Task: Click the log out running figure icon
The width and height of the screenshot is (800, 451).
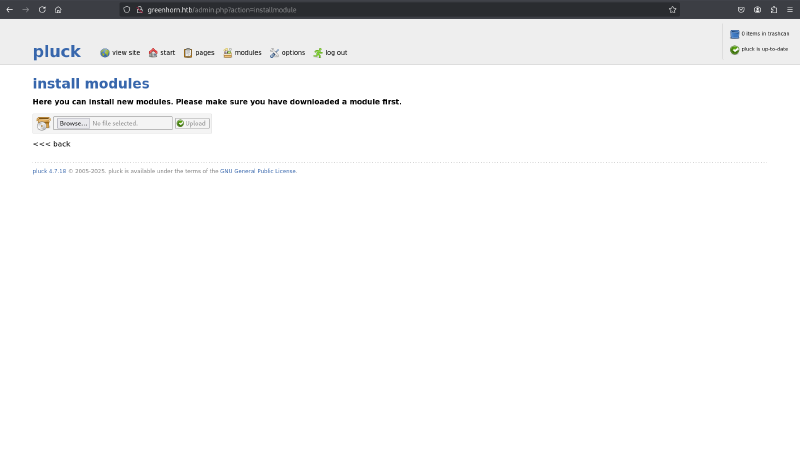Action: [318, 53]
